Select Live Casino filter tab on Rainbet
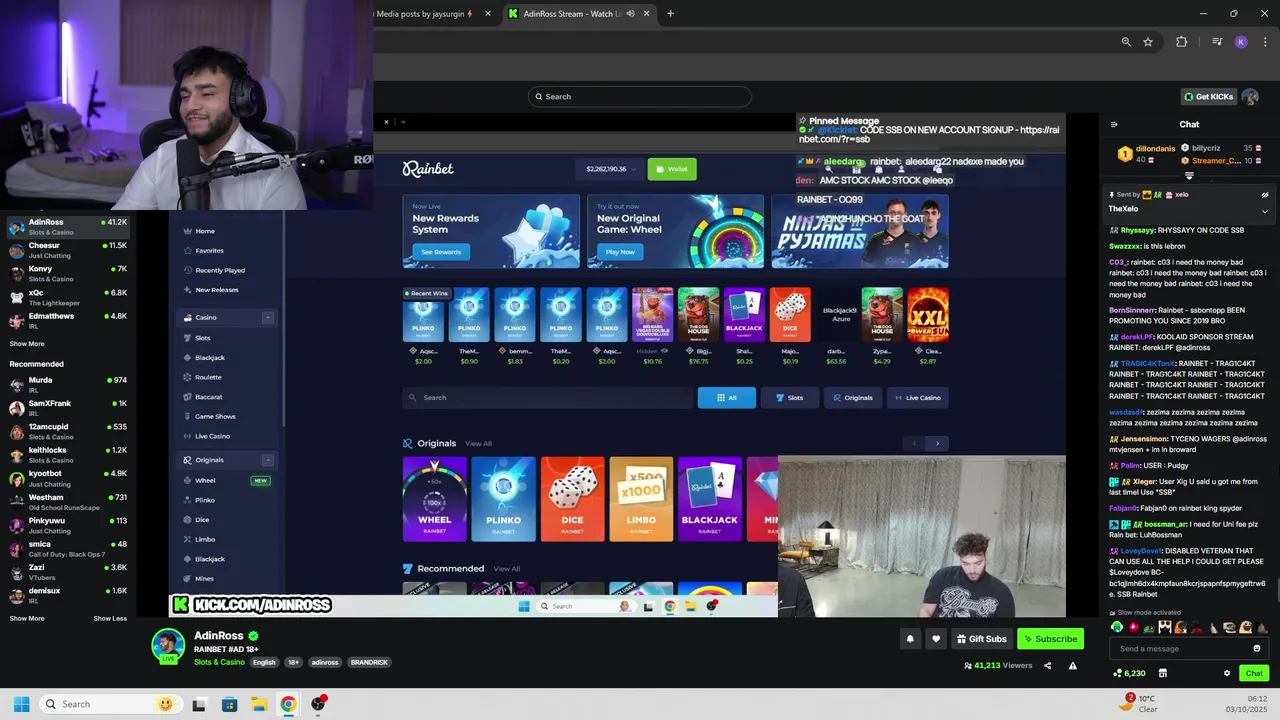Image resolution: width=1280 pixels, height=720 pixels. coord(917,397)
